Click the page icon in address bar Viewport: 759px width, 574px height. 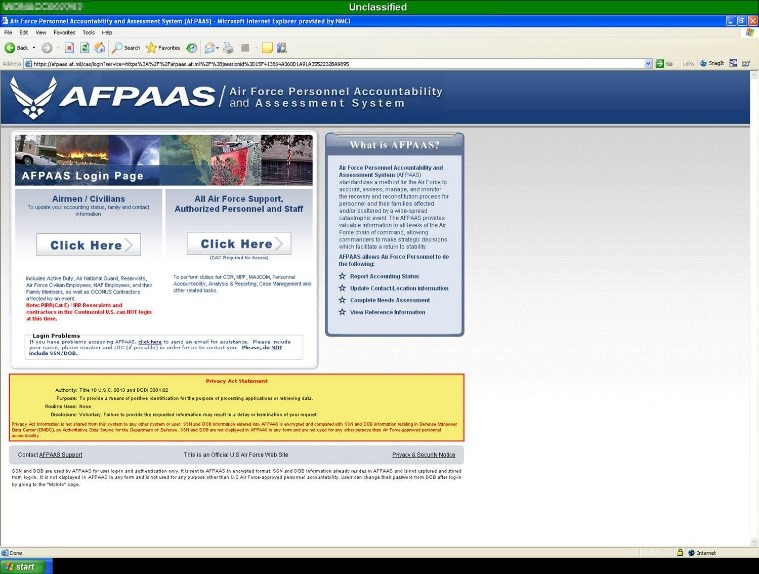click(28, 63)
